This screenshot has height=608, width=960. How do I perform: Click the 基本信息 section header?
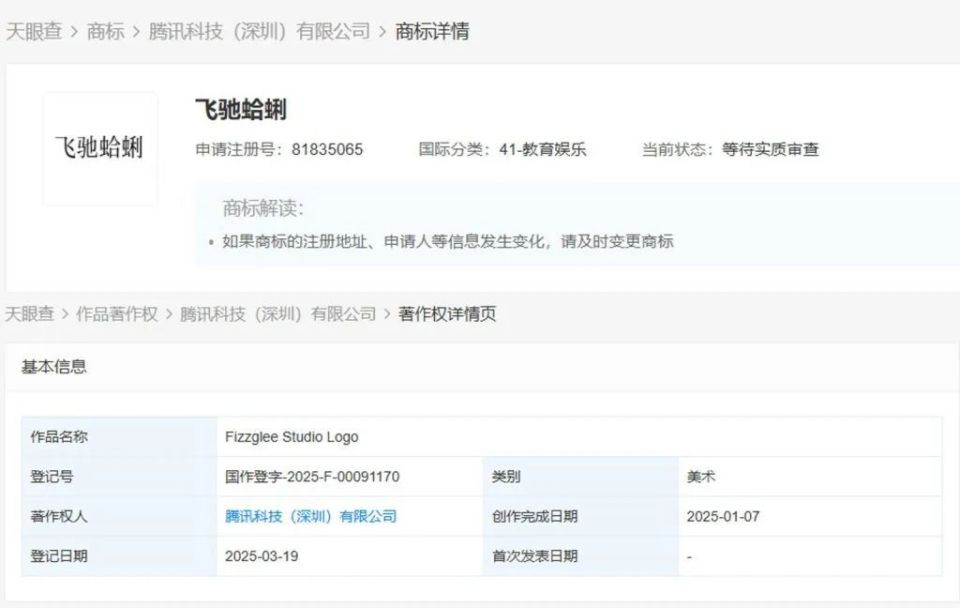[54, 367]
